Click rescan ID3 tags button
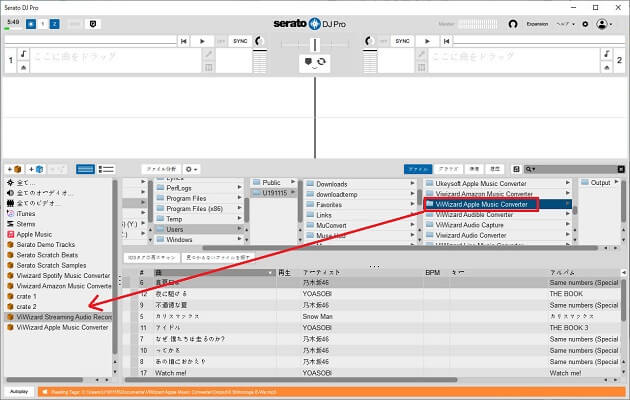This screenshot has height=400, width=630. coord(151,257)
